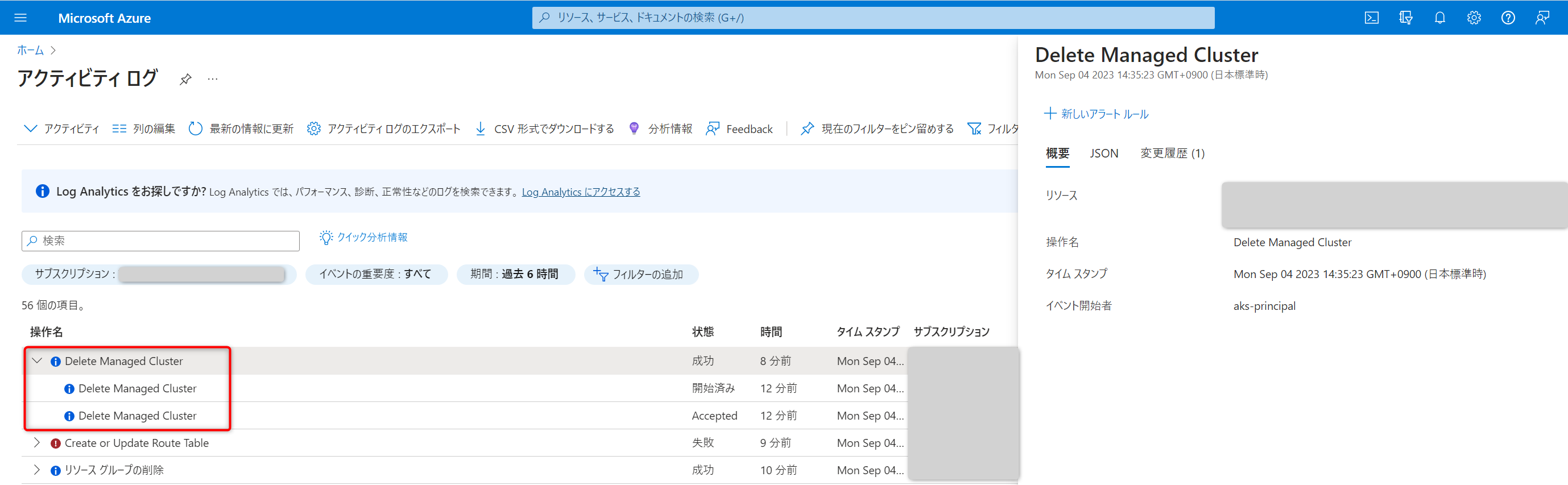Pin the Activity Log page
The image size is (1568, 485).
185,79
